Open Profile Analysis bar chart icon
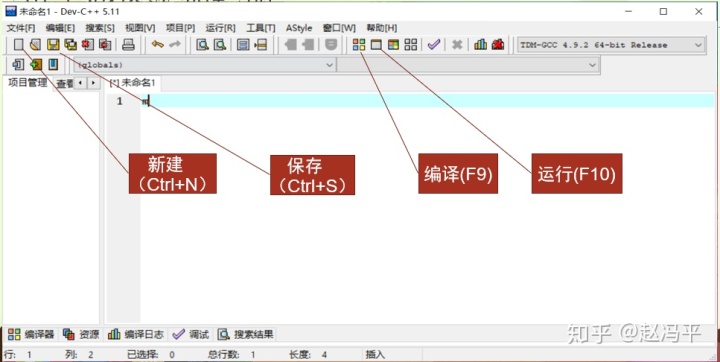The image size is (720, 362). tap(480, 45)
